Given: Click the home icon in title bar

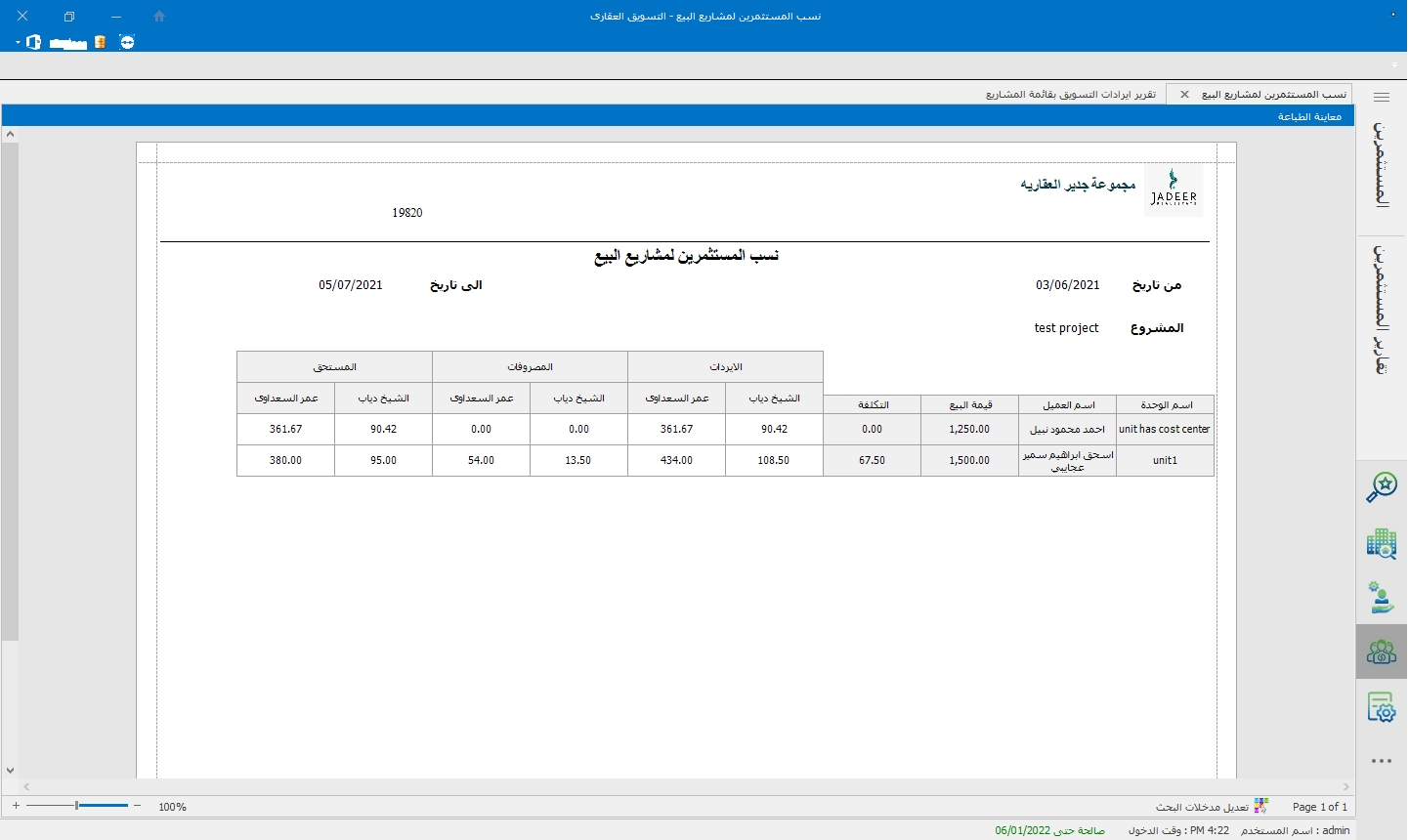Looking at the screenshot, I should (x=159, y=17).
